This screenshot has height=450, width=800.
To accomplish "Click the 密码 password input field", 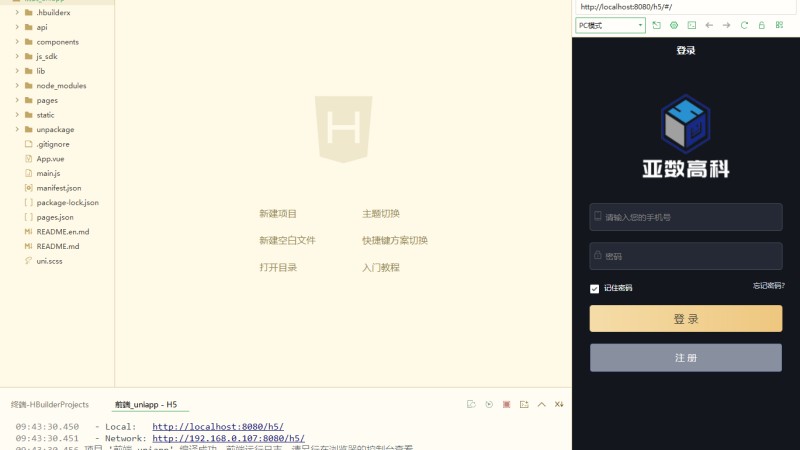I will 686,256.
